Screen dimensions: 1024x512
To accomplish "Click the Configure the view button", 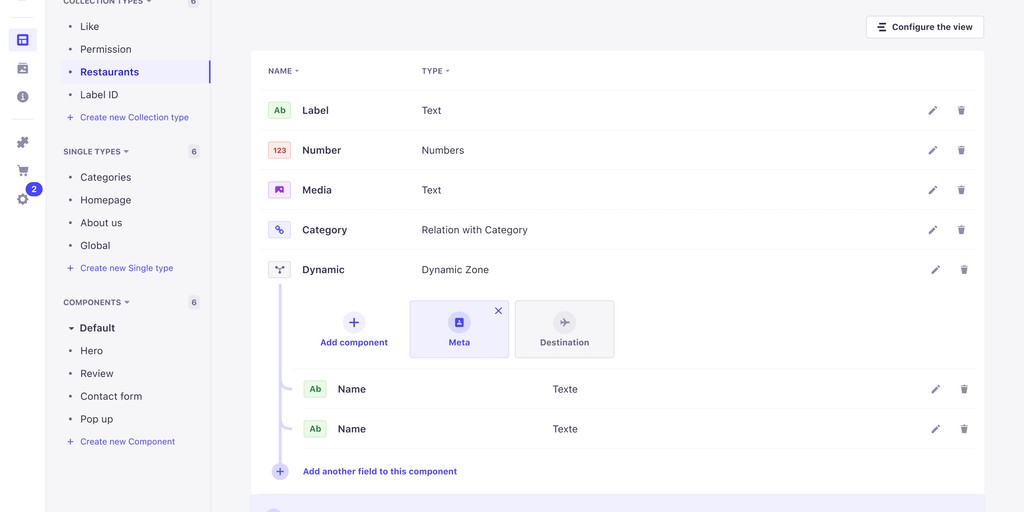I will [x=924, y=27].
